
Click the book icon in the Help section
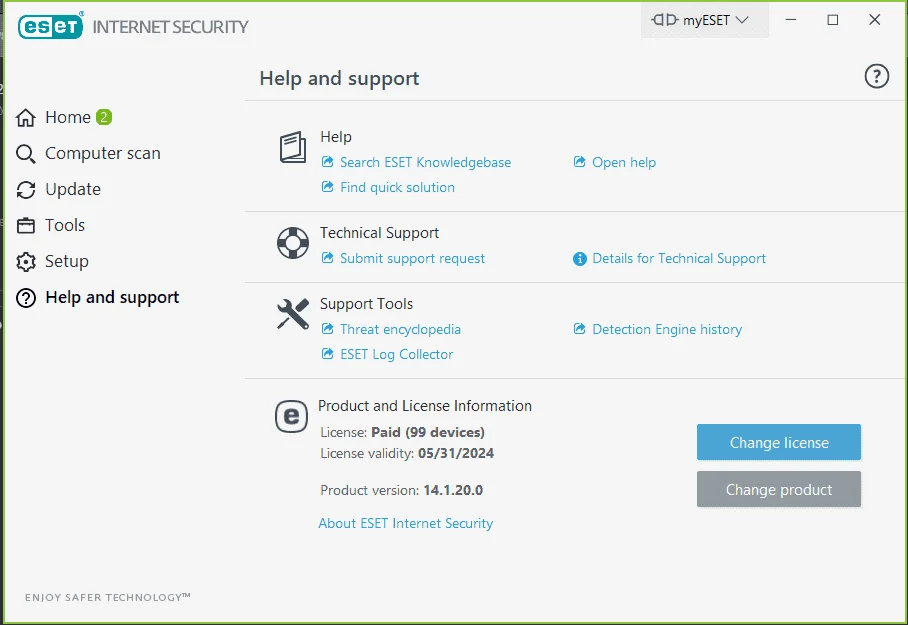pos(293,147)
